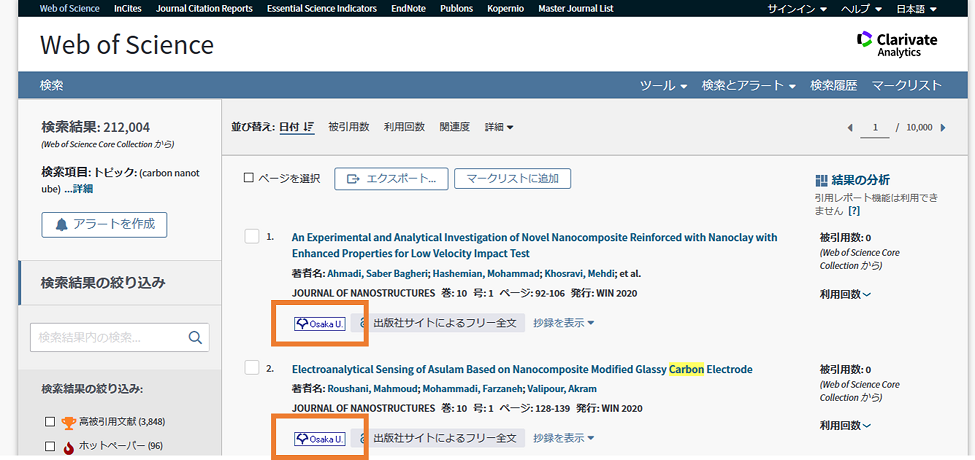Click the ...詳細 link under search topic
The width and height of the screenshot is (975, 460).
[x=78, y=189]
